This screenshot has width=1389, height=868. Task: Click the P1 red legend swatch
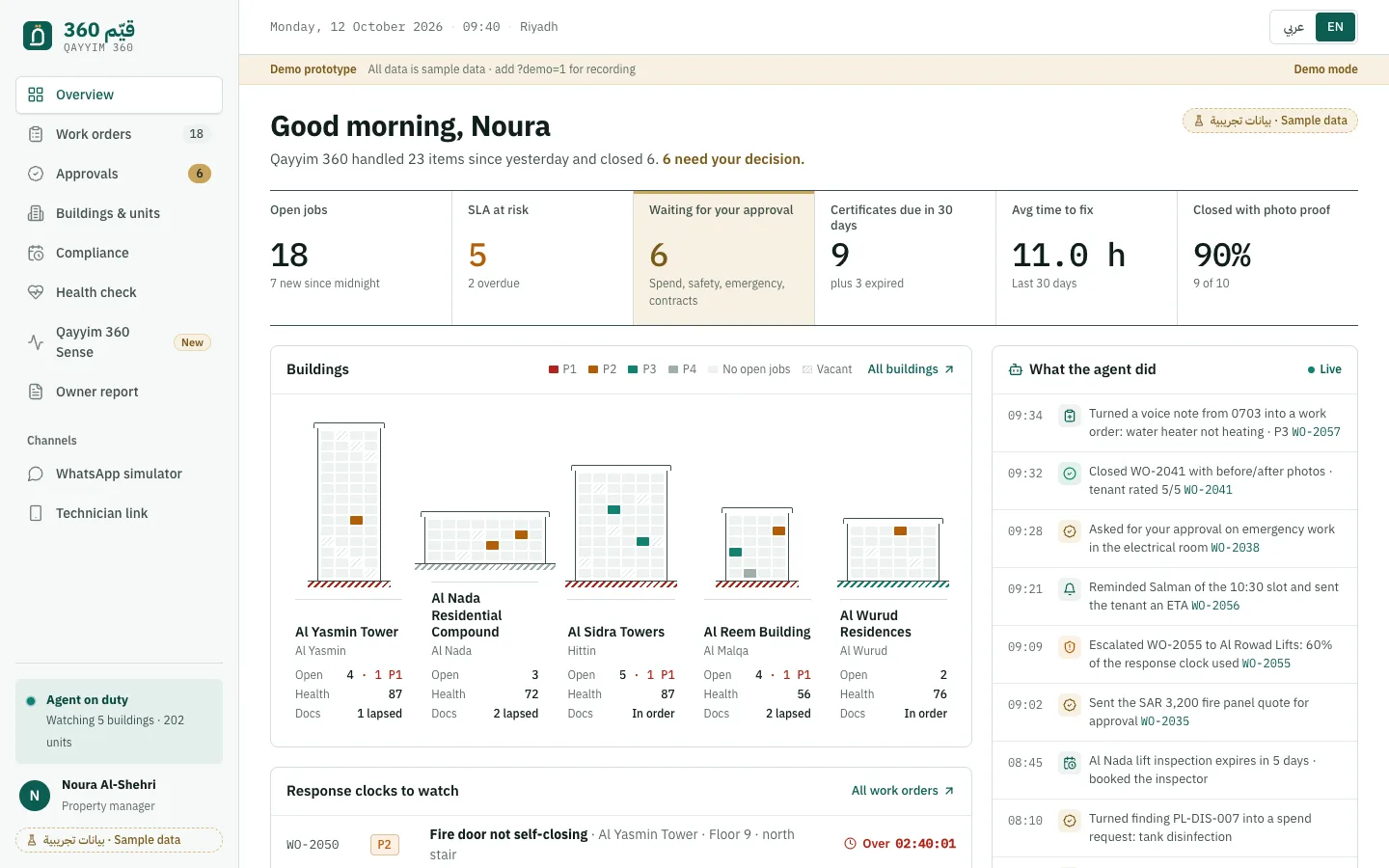coord(554,369)
